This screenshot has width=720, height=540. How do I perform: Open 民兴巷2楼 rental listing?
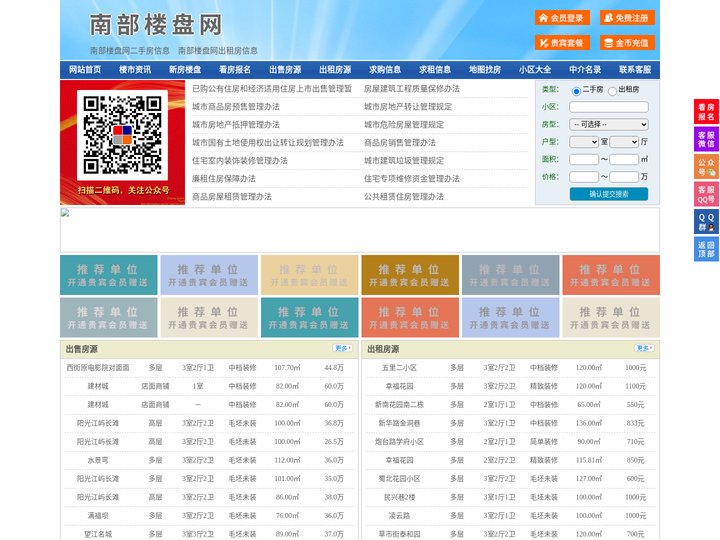click(399, 497)
